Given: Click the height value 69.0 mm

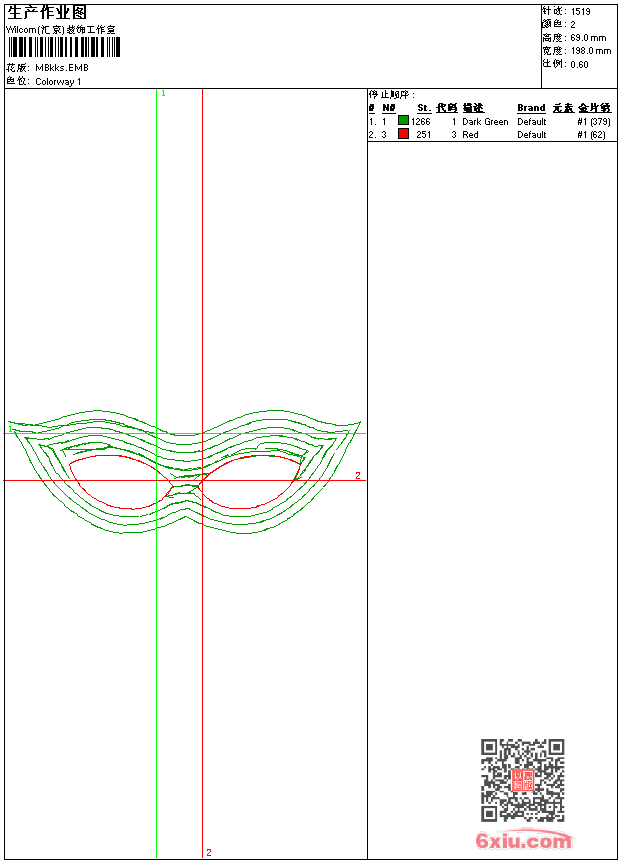Looking at the screenshot, I should tap(588, 38).
